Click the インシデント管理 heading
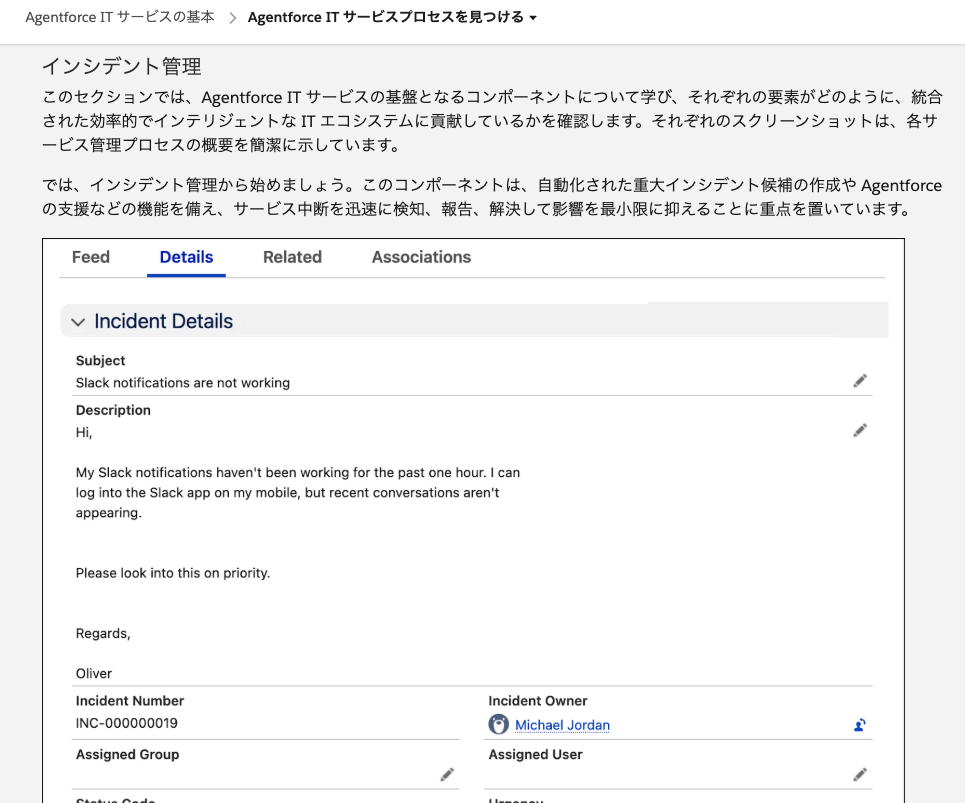Viewport: 965px width, 803px height. tap(121, 67)
